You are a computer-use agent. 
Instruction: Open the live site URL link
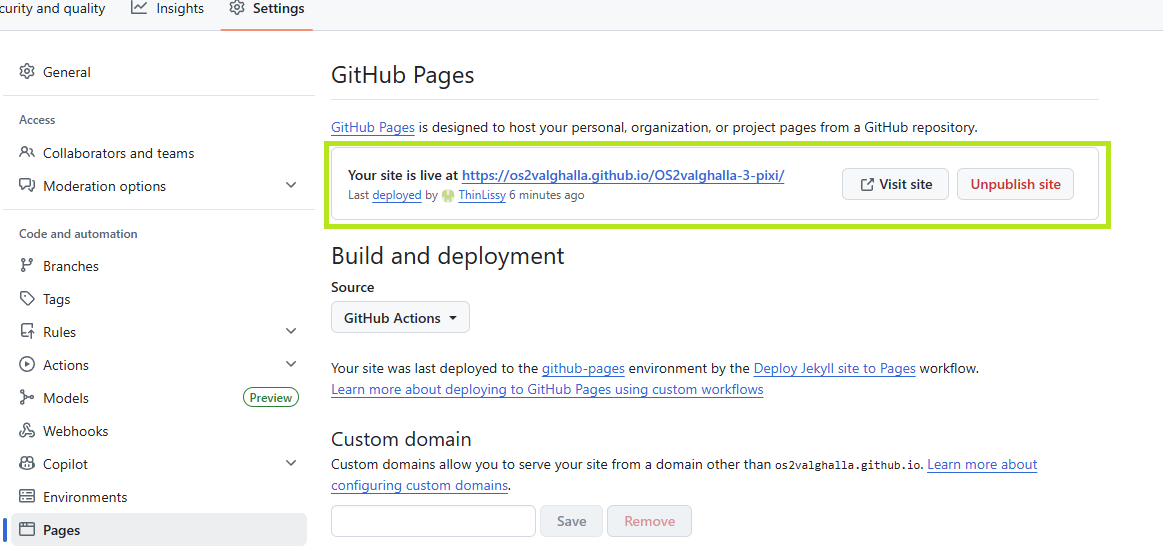tap(623, 176)
